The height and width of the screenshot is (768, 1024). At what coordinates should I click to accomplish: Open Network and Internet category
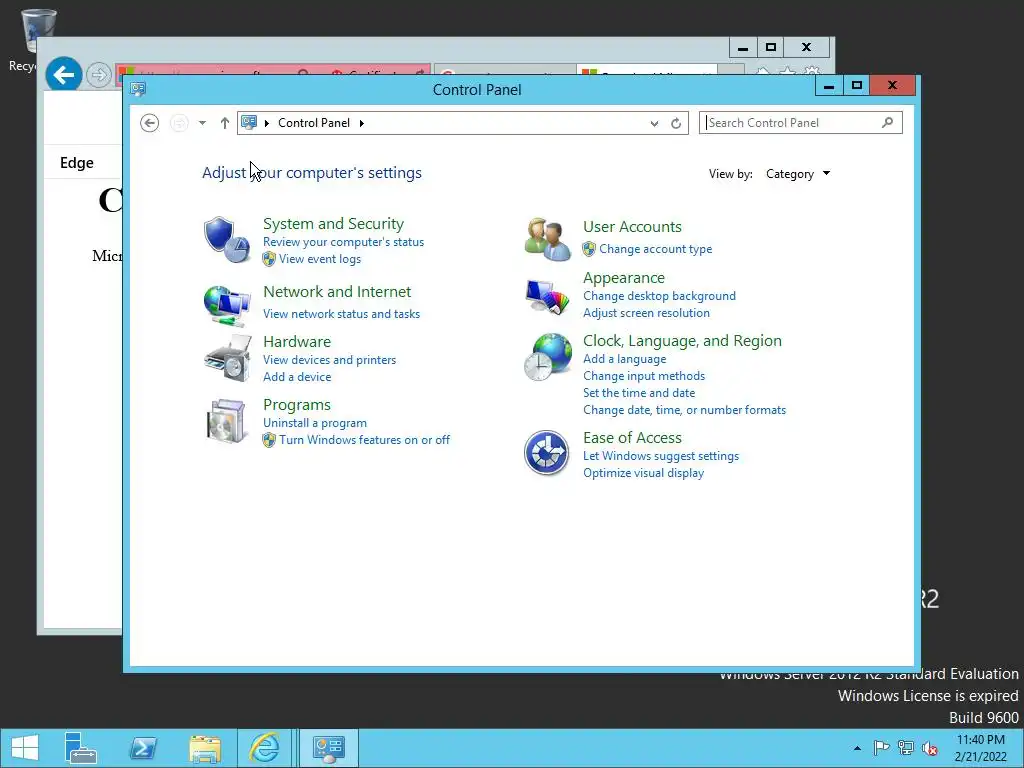pyautogui.click(x=337, y=291)
